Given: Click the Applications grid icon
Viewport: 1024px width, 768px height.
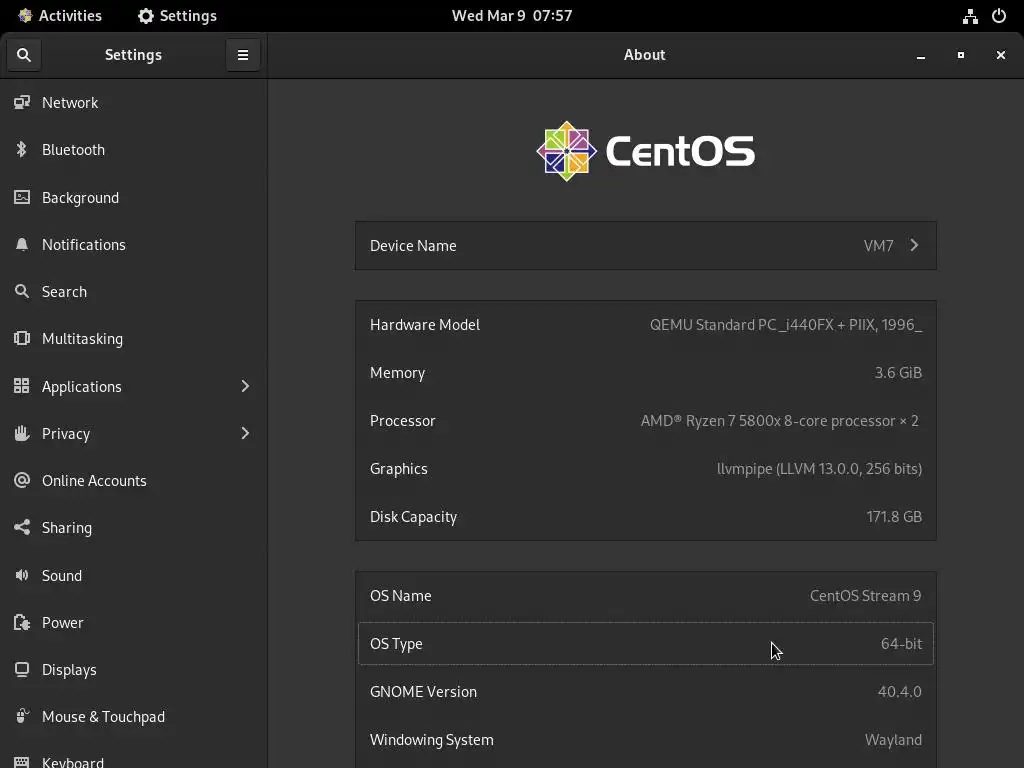Looking at the screenshot, I should click(22, 386).
